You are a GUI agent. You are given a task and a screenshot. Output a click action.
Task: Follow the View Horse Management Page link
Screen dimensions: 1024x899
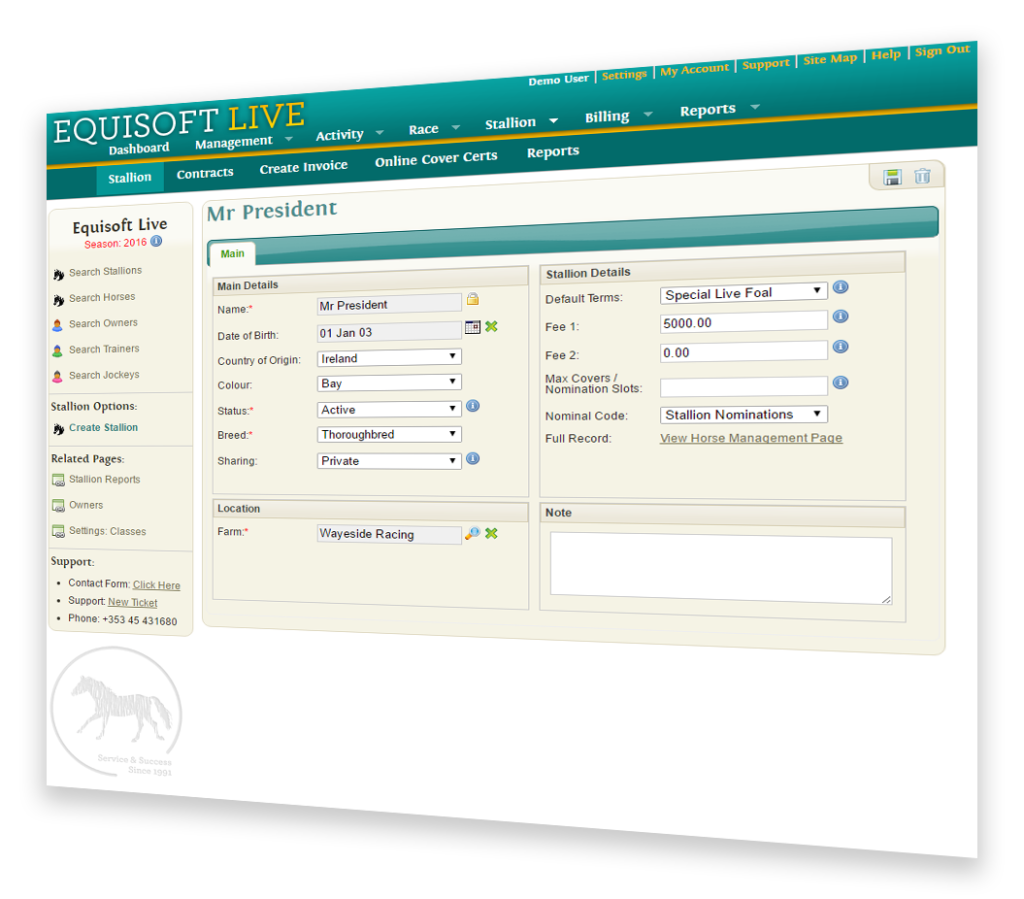[750, 438]
